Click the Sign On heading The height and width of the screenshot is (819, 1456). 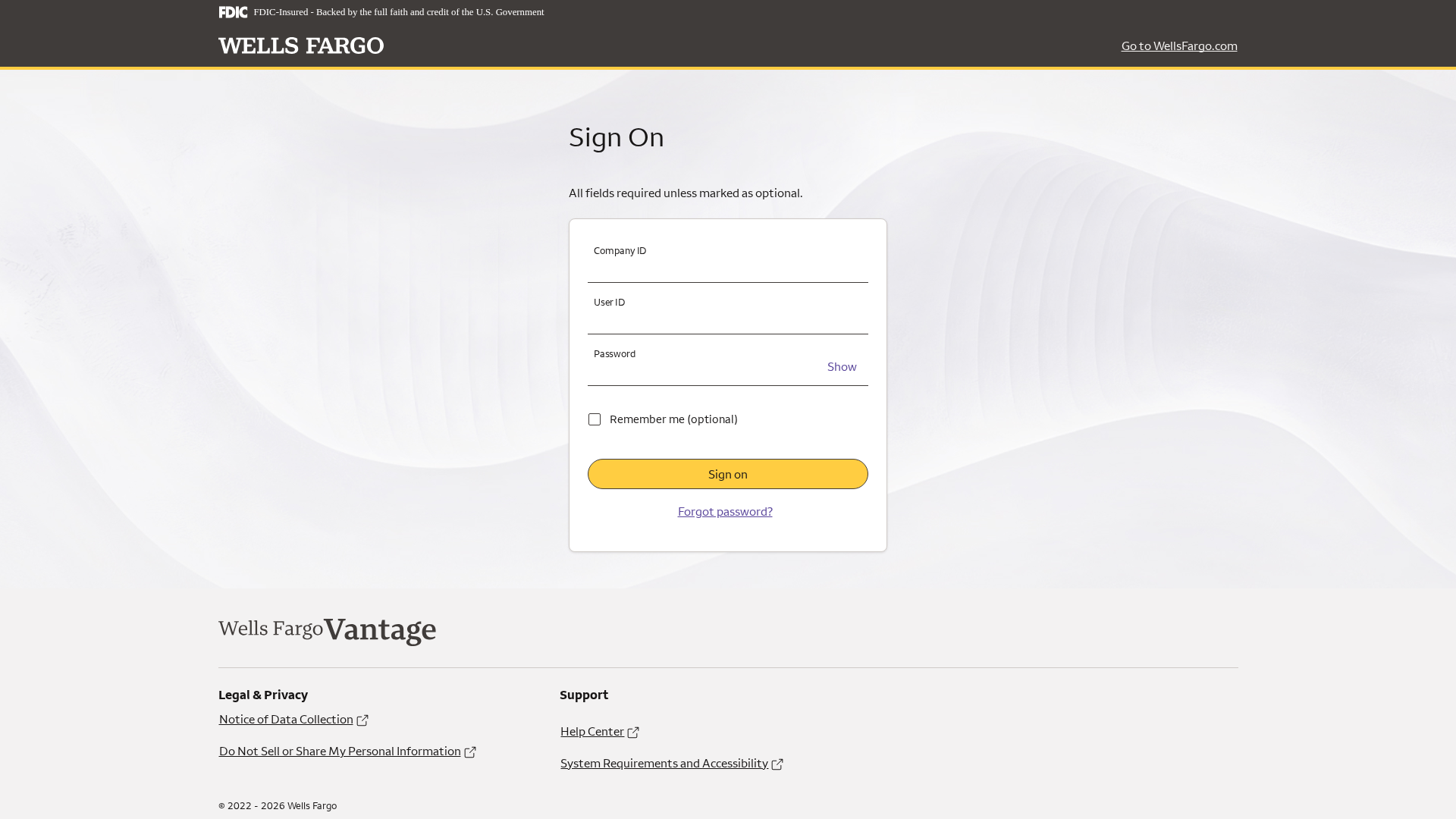point(617,137)
